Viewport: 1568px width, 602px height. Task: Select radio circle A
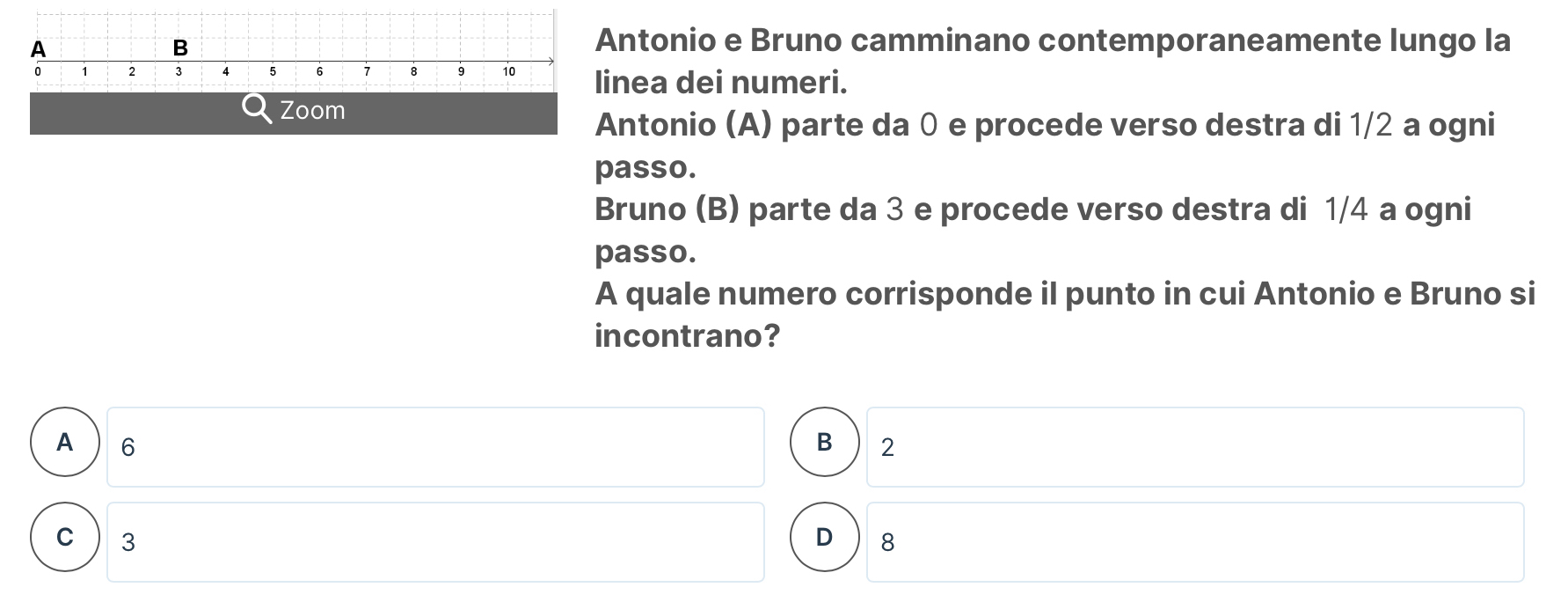pos(65,442)
